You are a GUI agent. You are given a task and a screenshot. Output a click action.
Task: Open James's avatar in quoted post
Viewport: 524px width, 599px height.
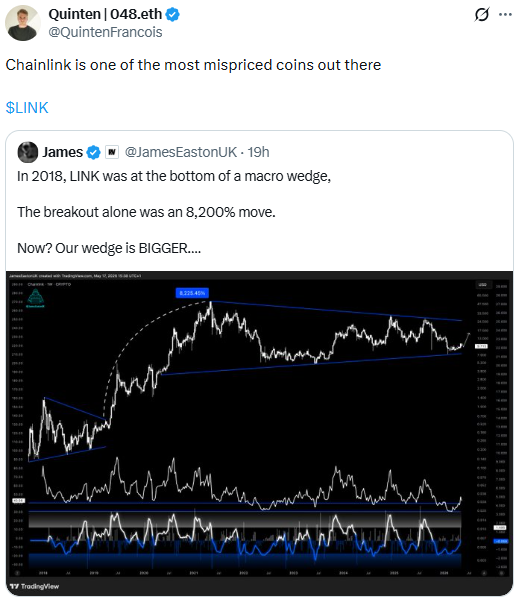click(27, 152)
